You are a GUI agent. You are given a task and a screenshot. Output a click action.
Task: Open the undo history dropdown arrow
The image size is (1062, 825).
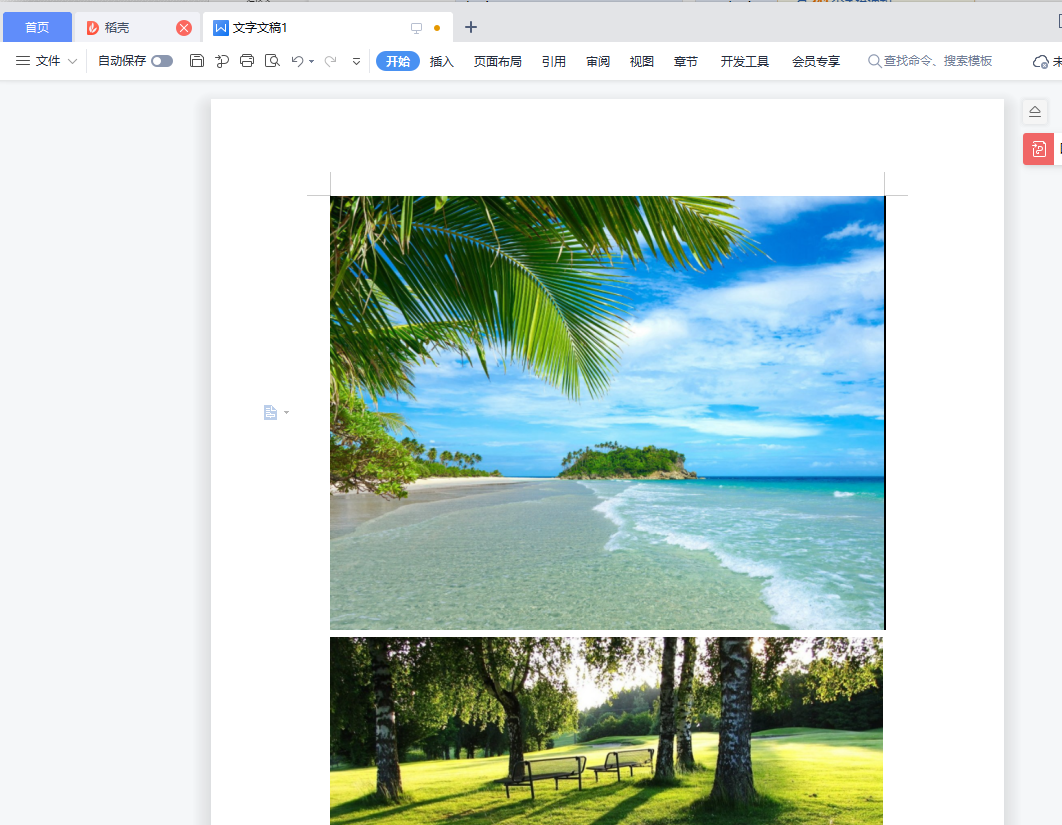[x=312, y=62]
